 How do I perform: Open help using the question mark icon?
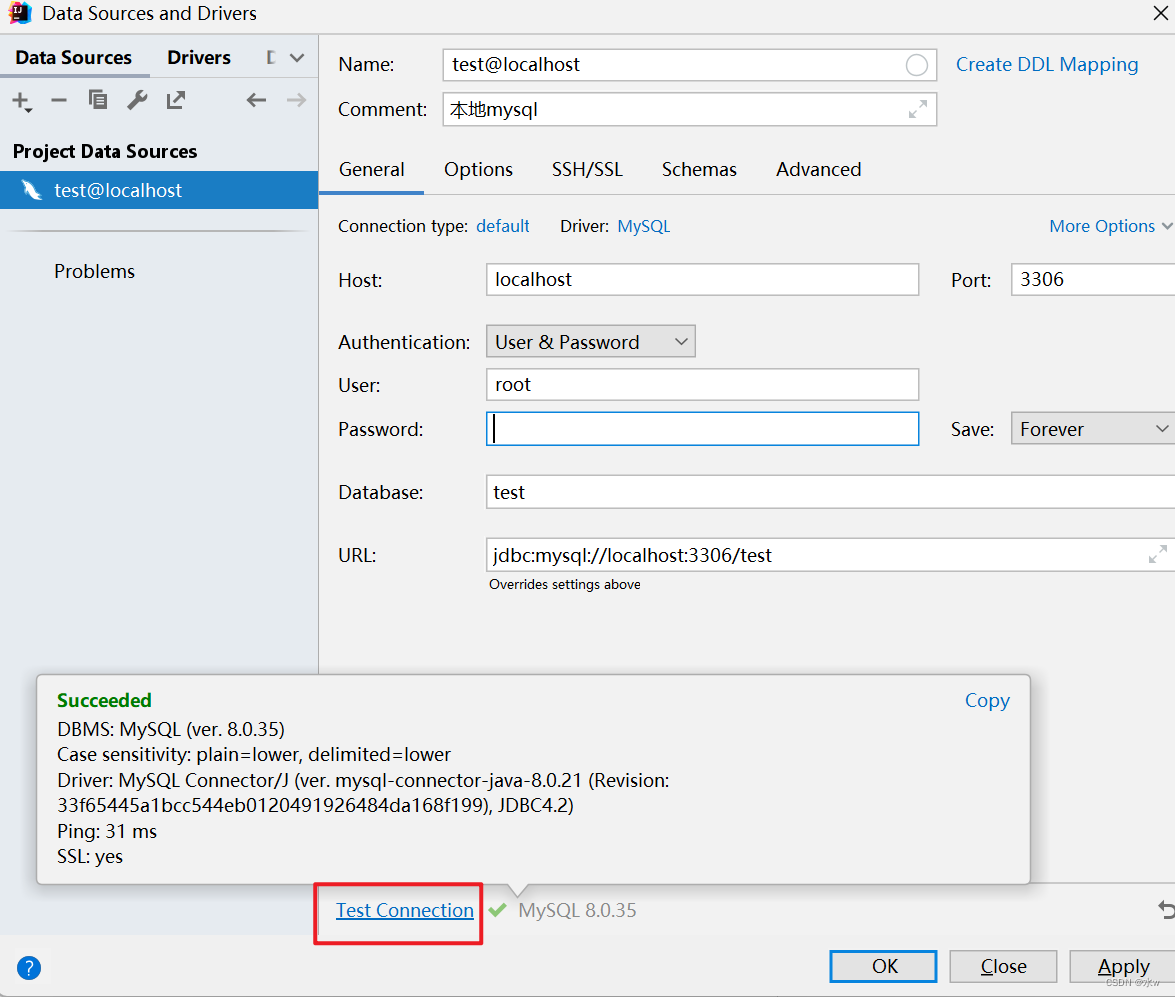28,968
